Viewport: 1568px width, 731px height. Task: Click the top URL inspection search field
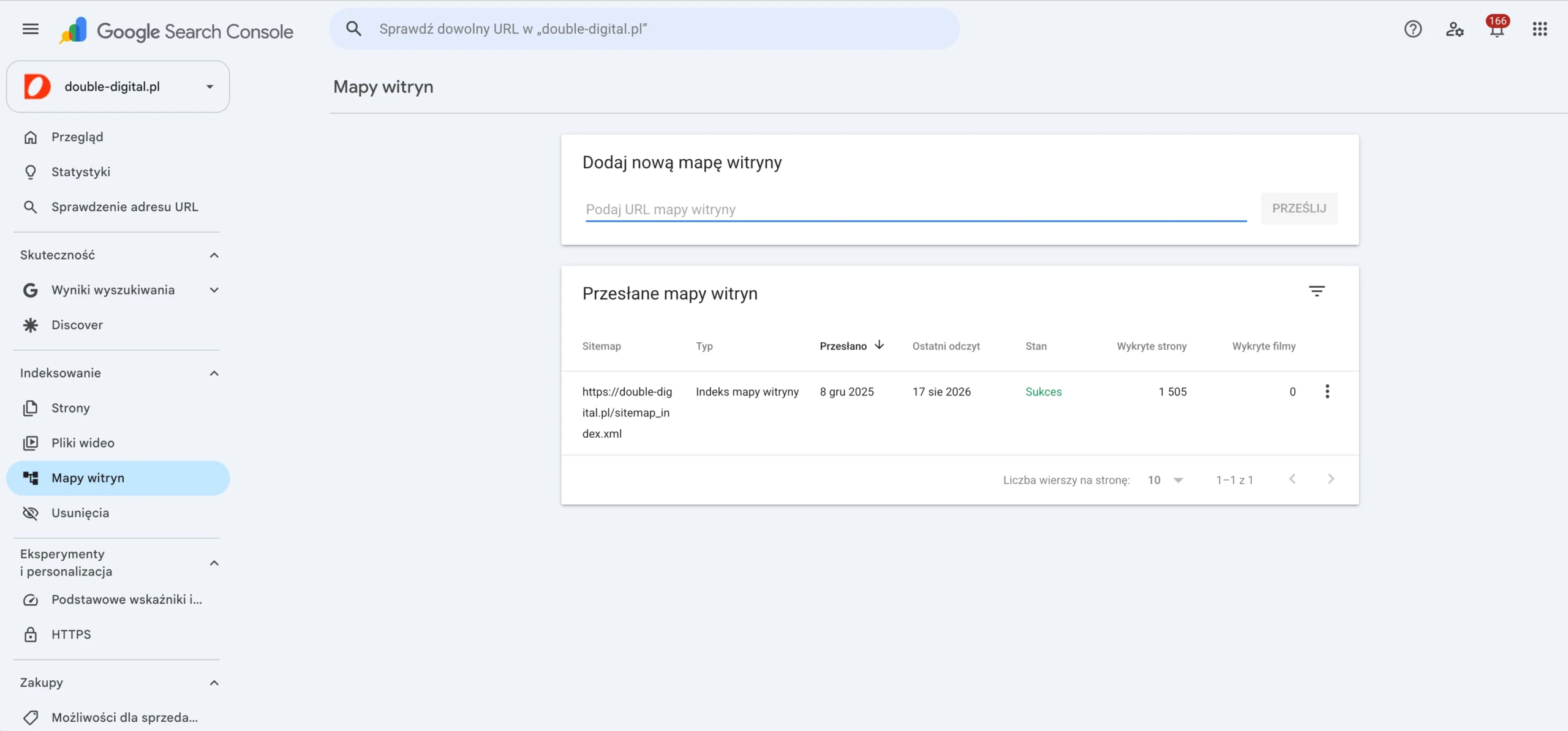[x=644, y=29]
